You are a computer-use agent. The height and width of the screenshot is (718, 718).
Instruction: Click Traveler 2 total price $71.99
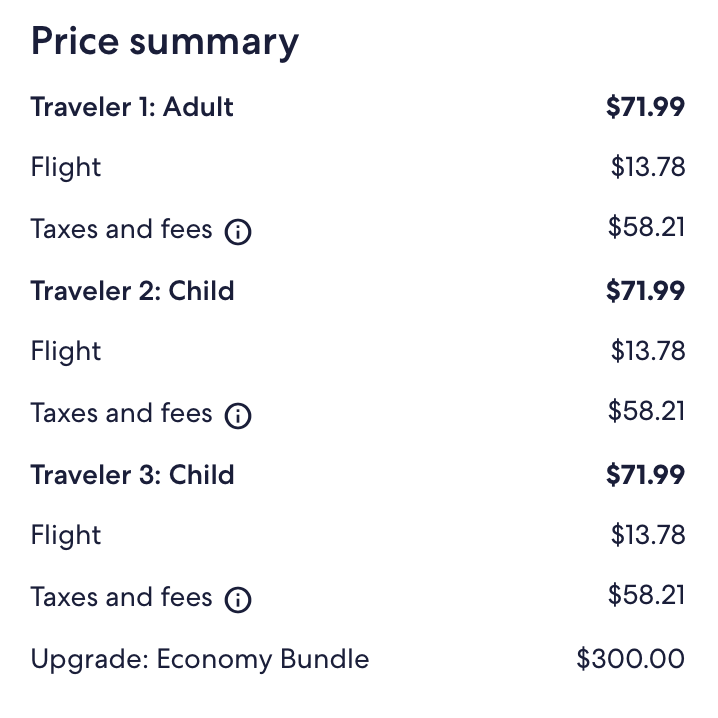pyautogui.click(x=645, y=291)
